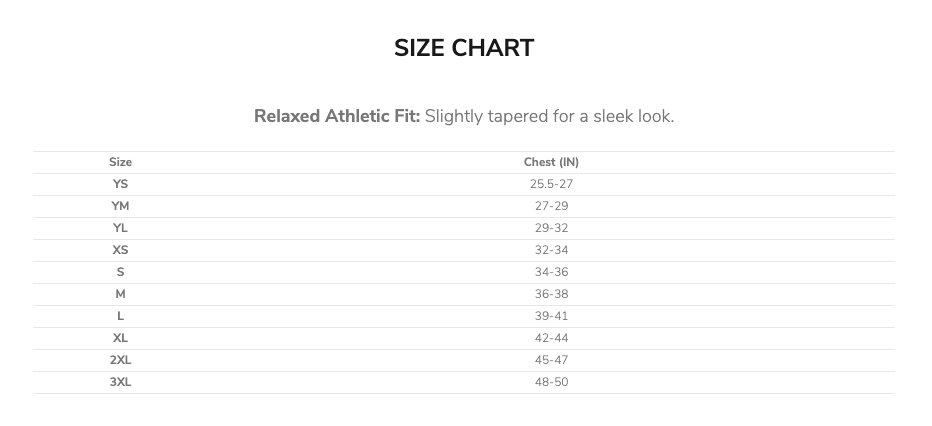Select the YL size row label
Image resolution: width=932 pixels, height=426 pixels.
(120, 228)
